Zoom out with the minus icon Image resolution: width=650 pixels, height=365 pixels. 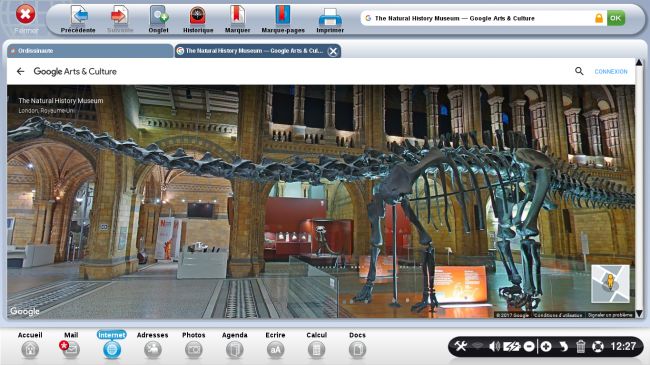click(529, 346)
